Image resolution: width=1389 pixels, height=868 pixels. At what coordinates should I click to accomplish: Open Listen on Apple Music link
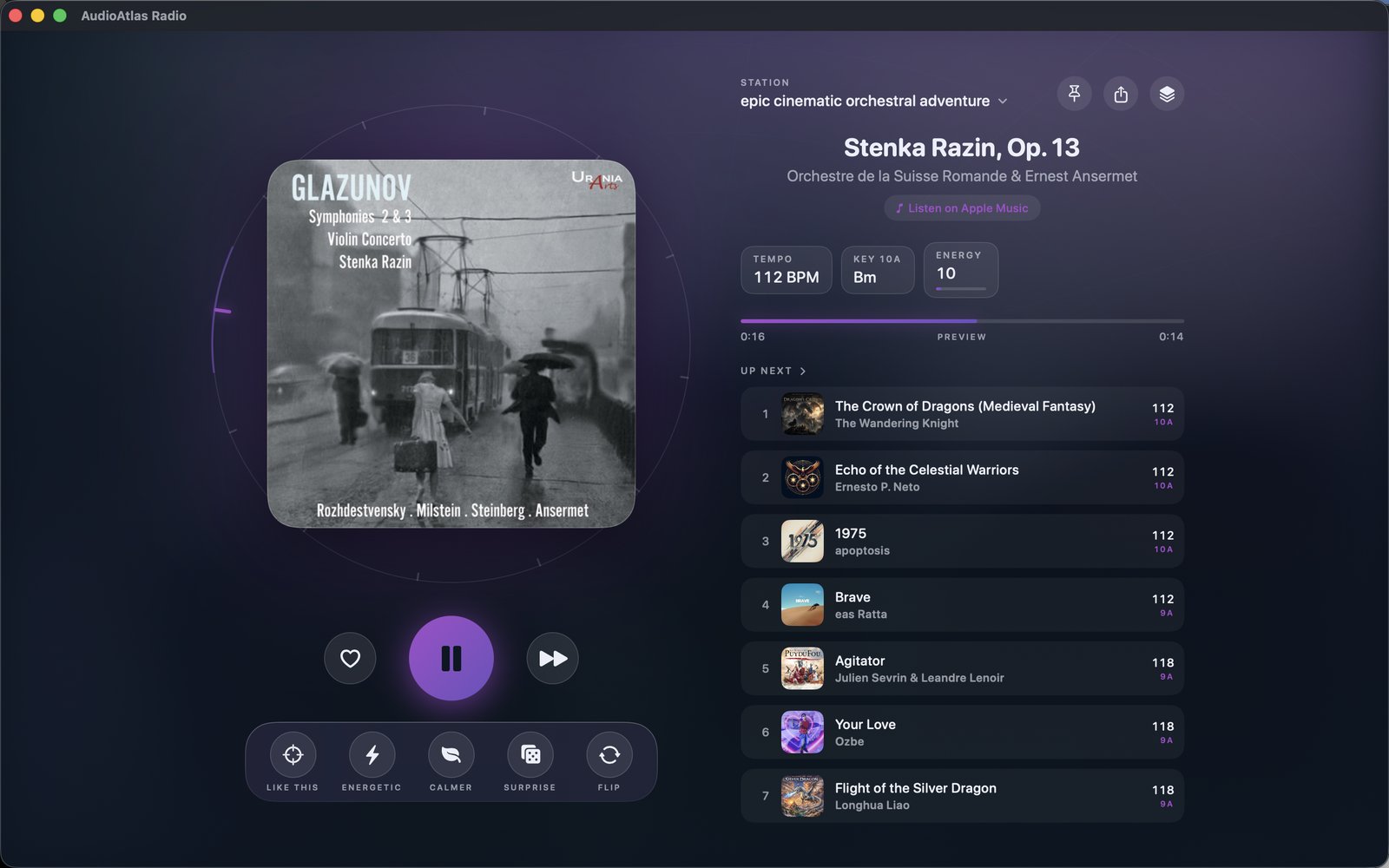(x=962, y=208)
